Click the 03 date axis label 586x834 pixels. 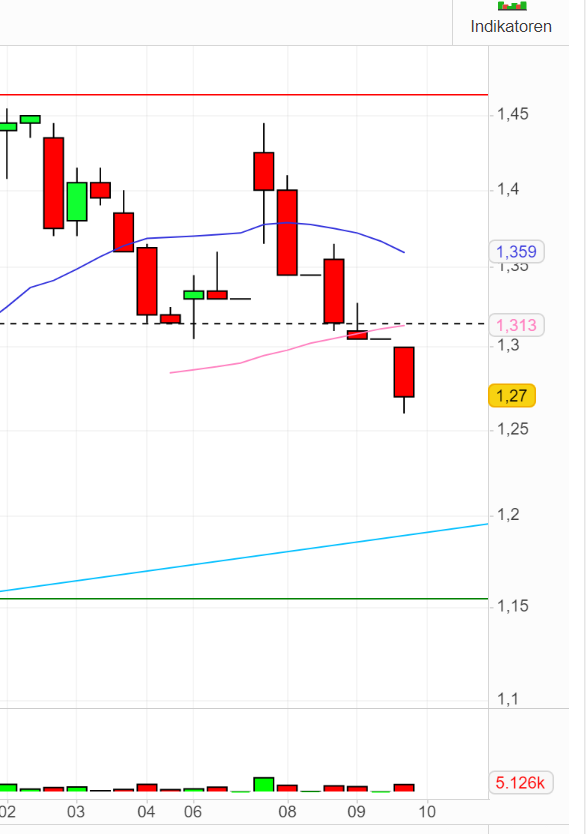pos(76,812)
